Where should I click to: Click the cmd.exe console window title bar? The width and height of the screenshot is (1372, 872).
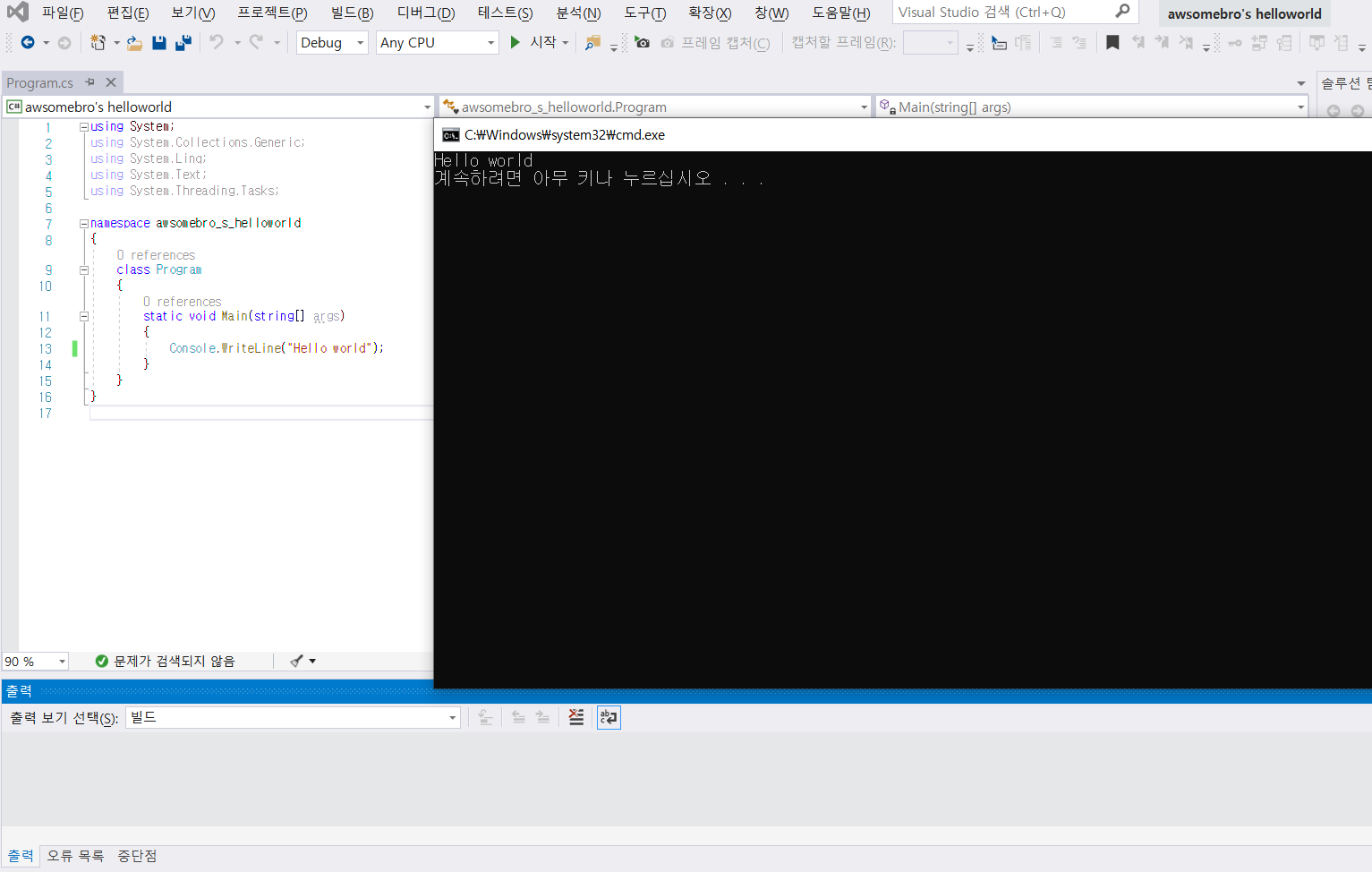(903, 135)
